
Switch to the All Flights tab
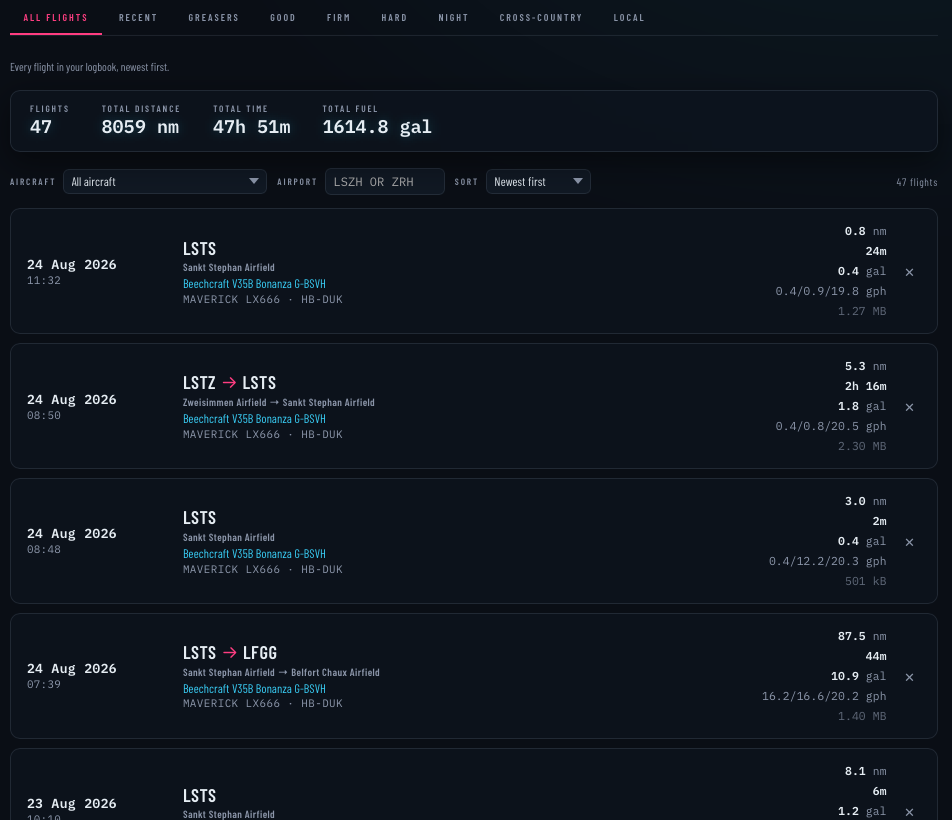pos(55,18)
